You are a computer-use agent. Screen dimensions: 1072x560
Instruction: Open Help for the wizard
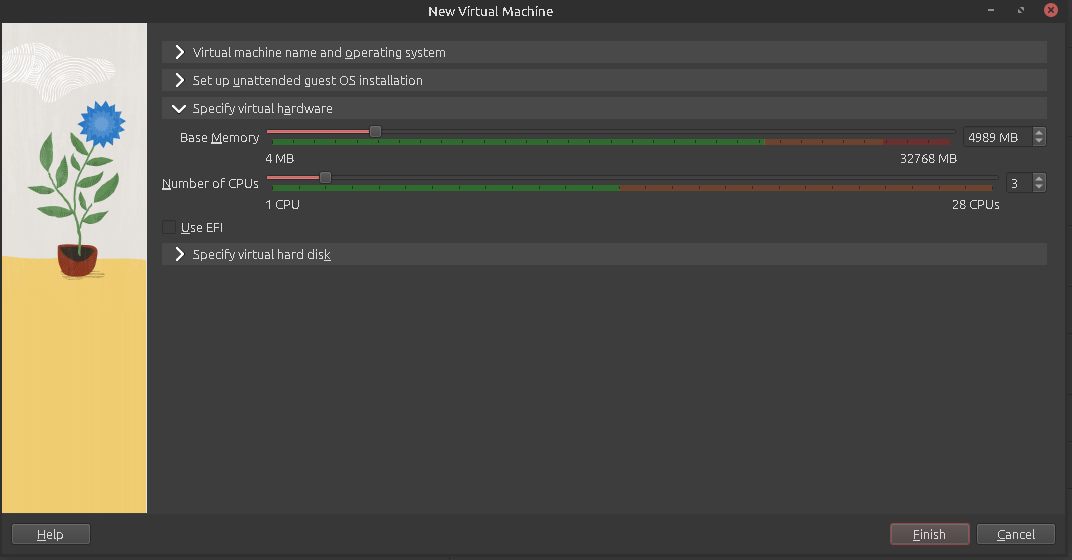pos(50,535)
